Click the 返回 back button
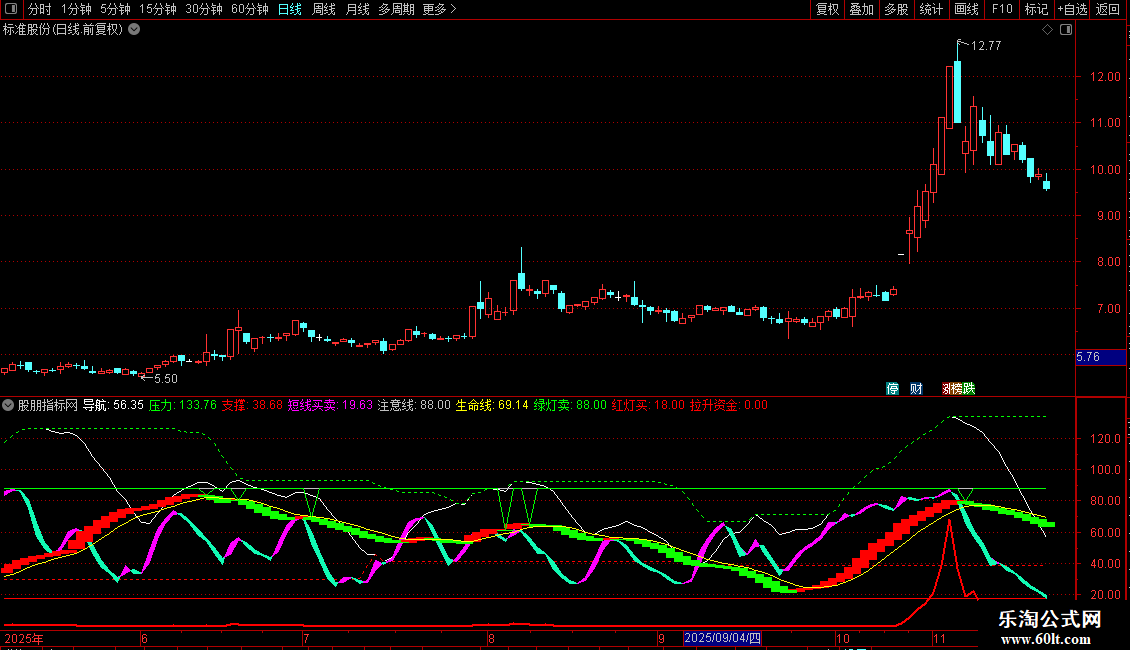The image size is (1130, 650). (1108, 9)
